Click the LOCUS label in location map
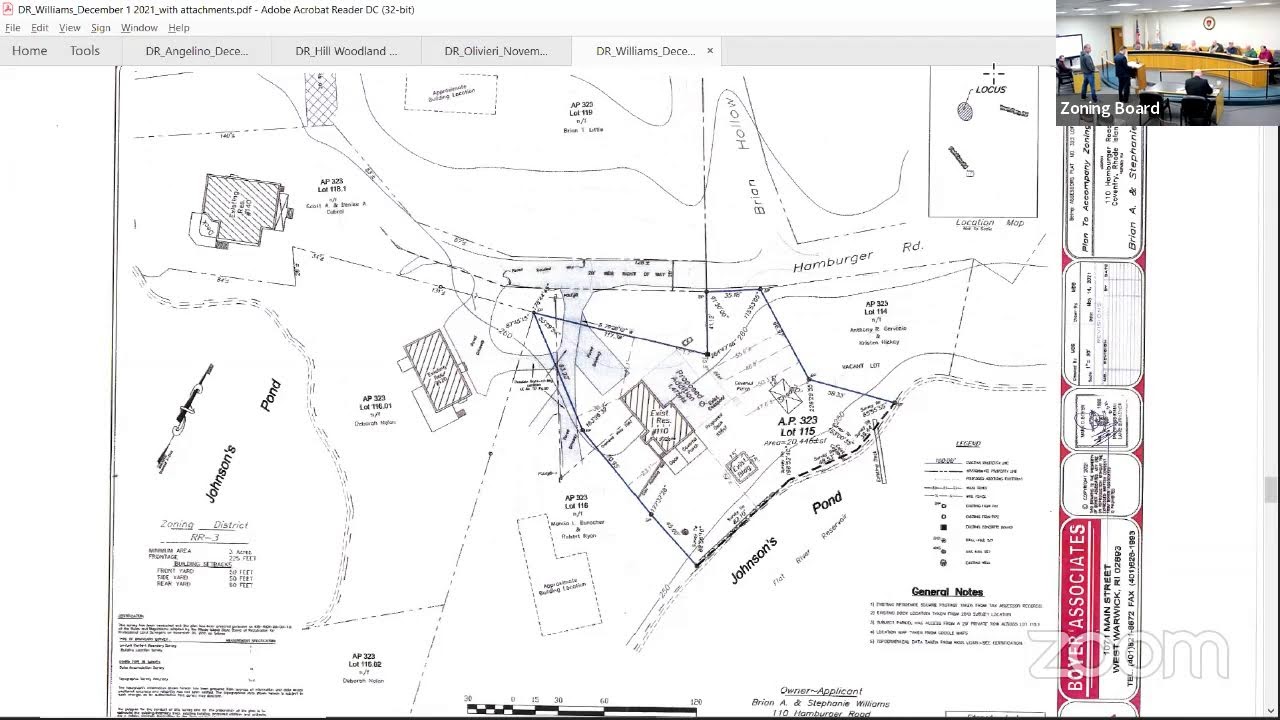The width and height of the screenshot is (1280, 720). [x=991, y=89]
